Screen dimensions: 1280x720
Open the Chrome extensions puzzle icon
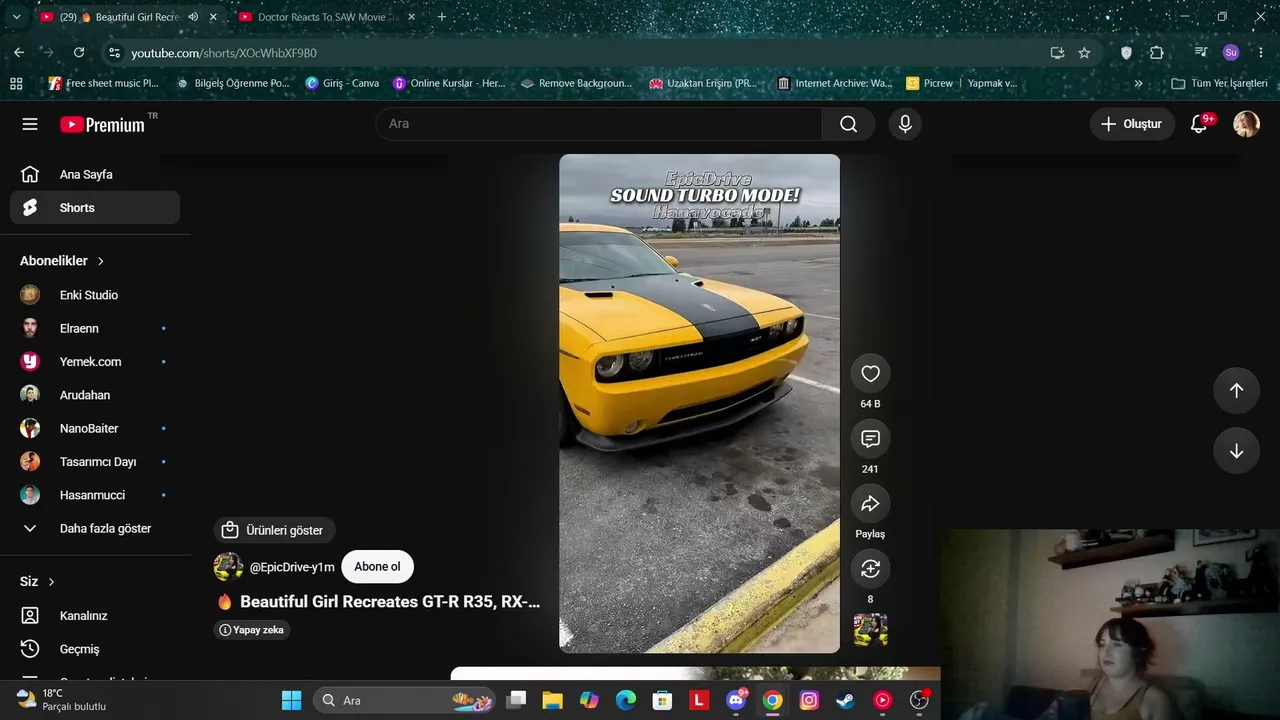1157,53
